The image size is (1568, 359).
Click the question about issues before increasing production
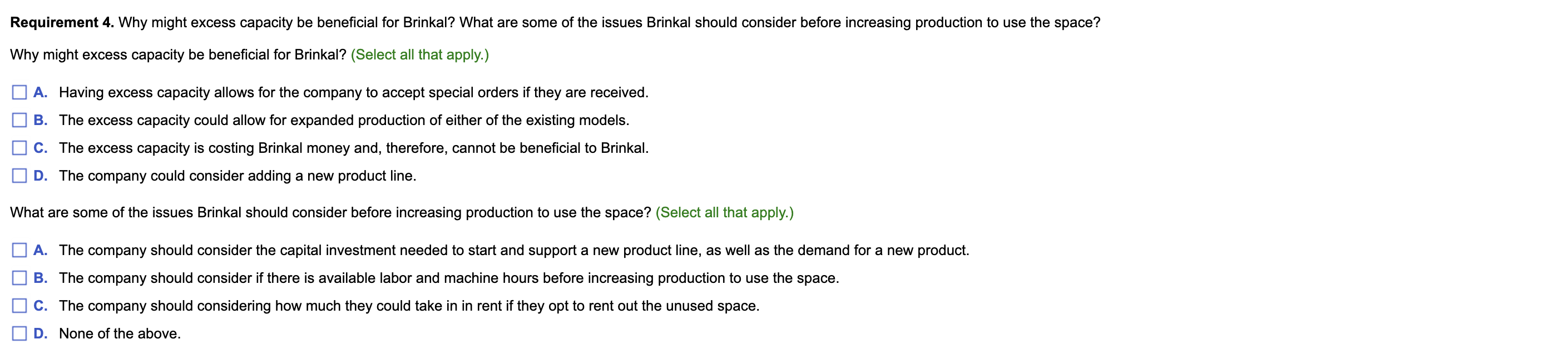tap(329, 212)
